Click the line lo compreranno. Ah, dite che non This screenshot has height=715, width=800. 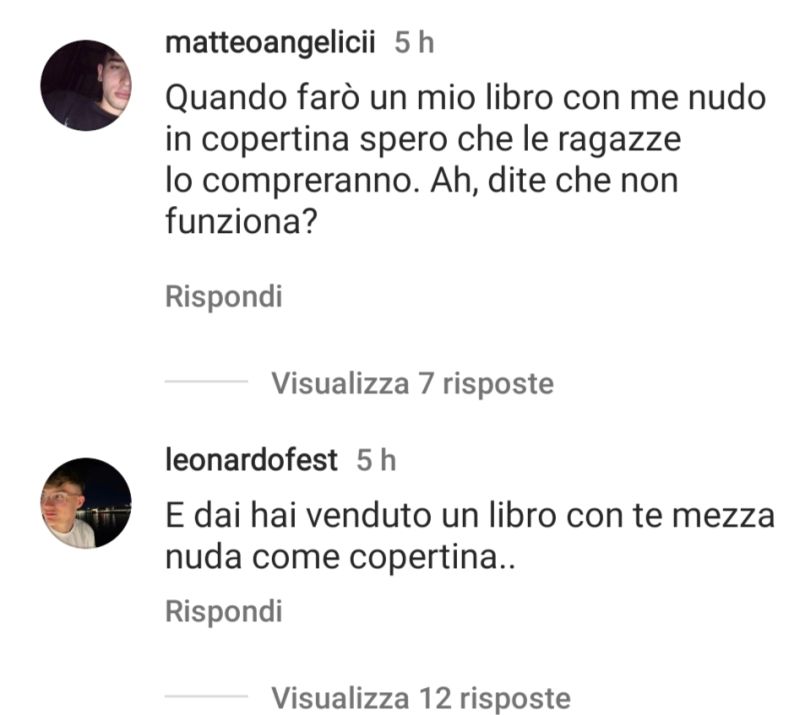pyautogui.click(x=422, y=181)
